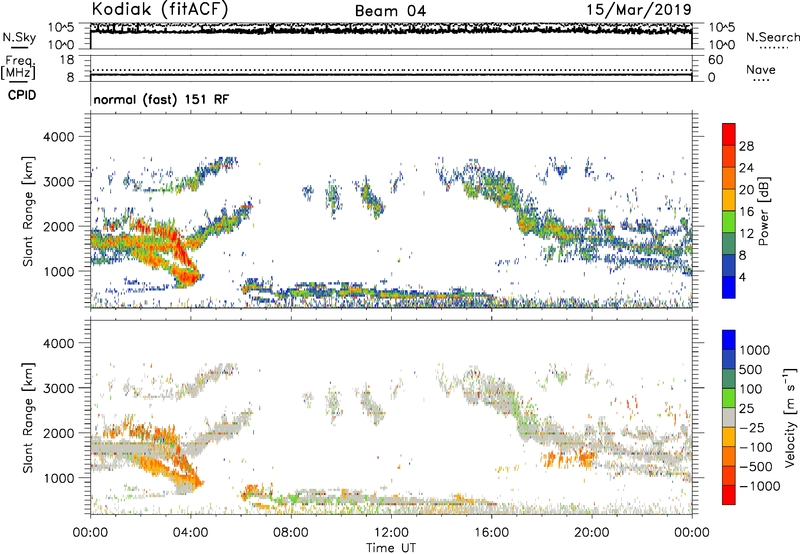Screen dimensions: 800x554
Task: Select the date "15/Mar/2019"
Action: tap(639, 10)
